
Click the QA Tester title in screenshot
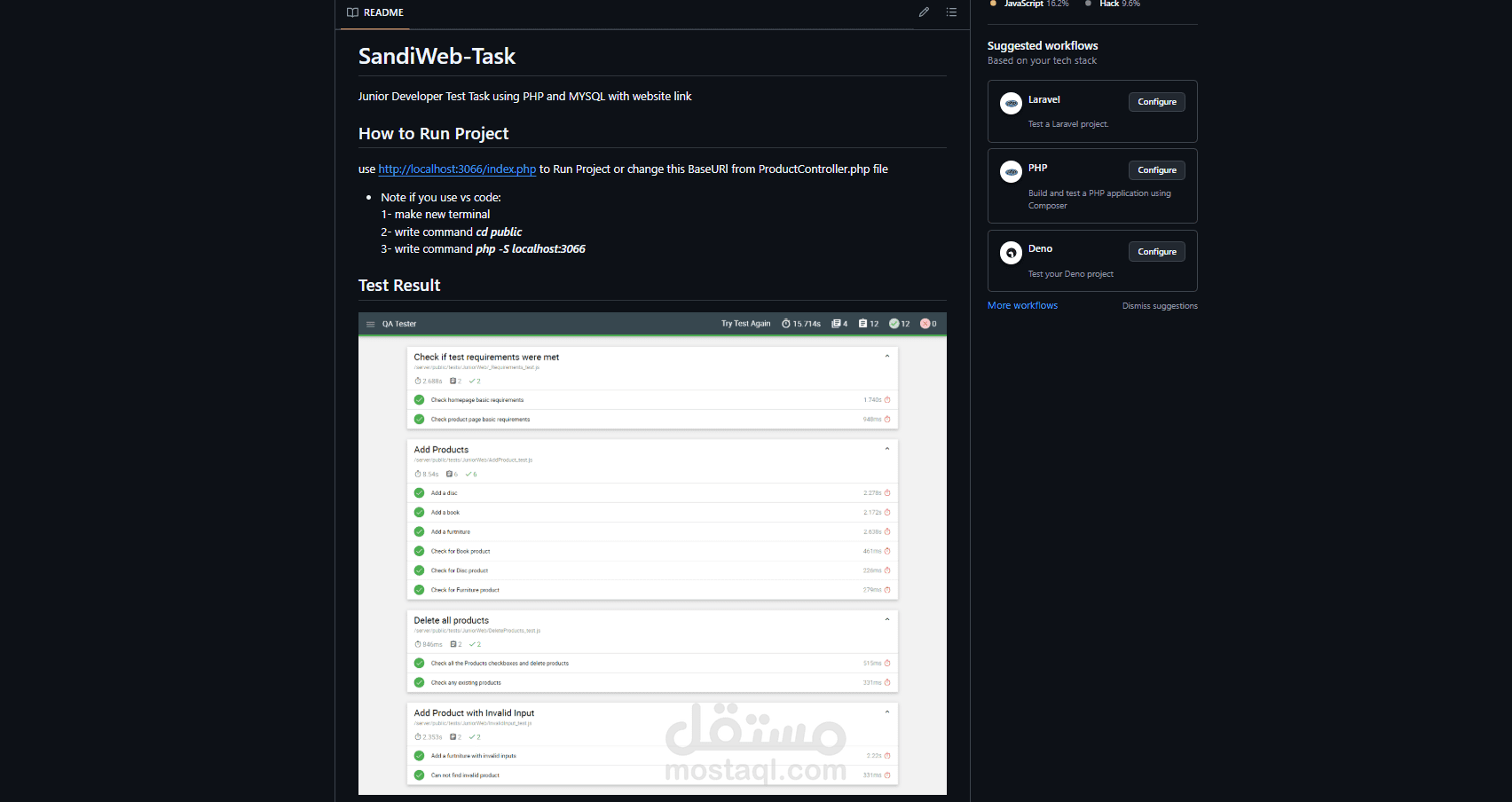click(x=399, y=324)
